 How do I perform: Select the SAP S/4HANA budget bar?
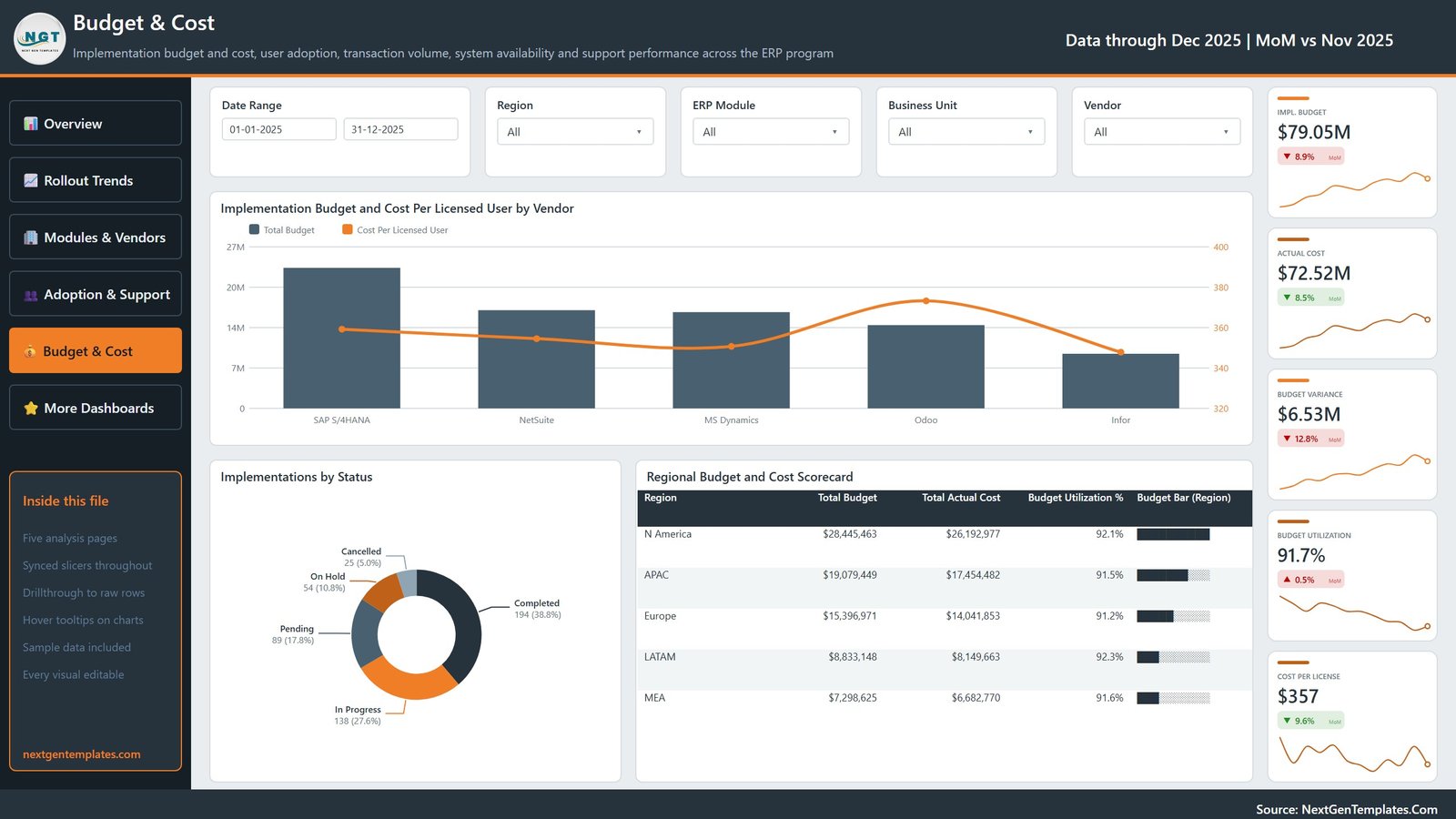(341, 338)
